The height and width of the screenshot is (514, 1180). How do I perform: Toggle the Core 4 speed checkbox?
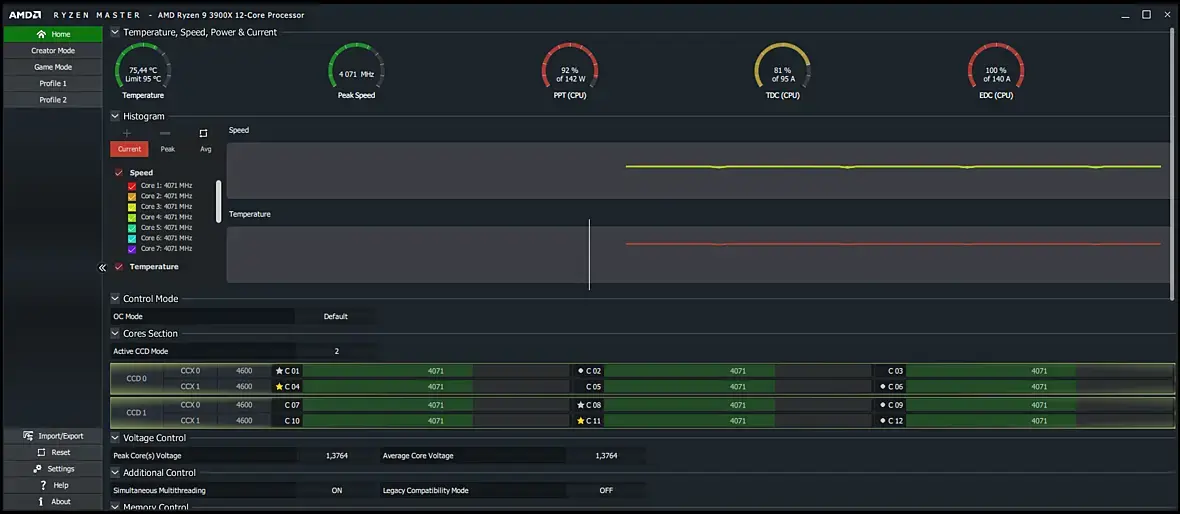132,217
